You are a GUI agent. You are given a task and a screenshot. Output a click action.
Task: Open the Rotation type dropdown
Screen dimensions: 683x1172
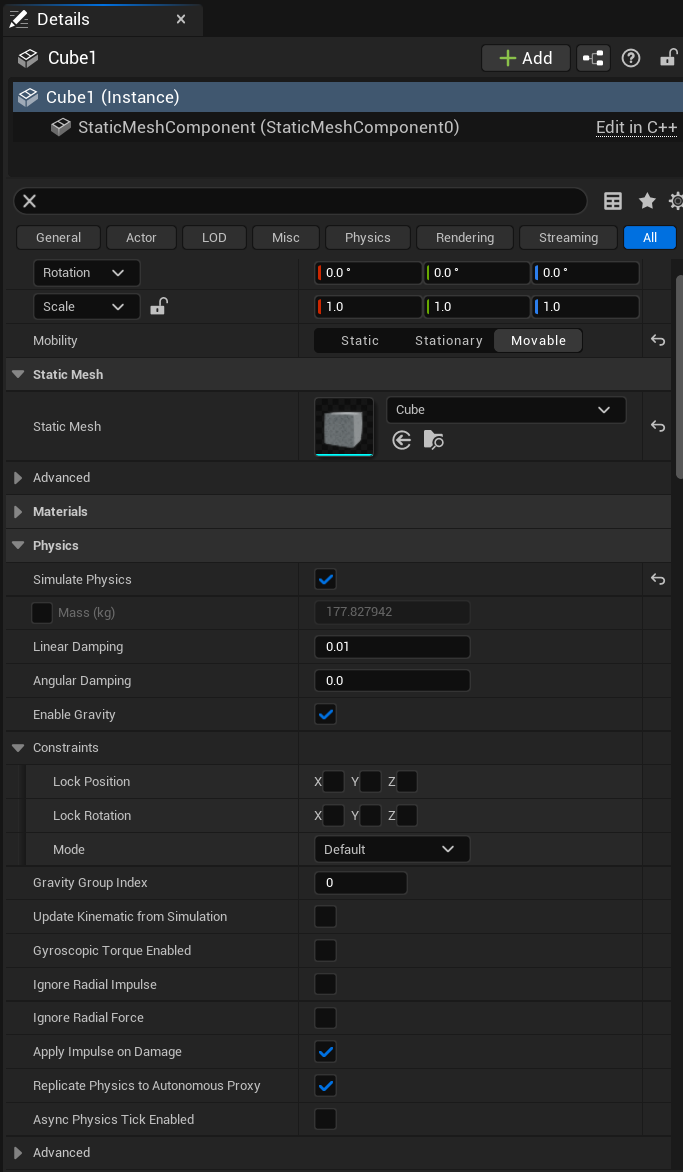coord(87,273)
